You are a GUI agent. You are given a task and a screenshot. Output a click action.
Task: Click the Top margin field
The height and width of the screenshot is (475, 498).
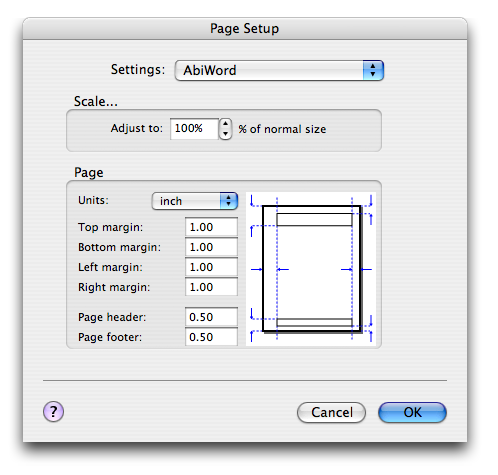click(211, 227)
